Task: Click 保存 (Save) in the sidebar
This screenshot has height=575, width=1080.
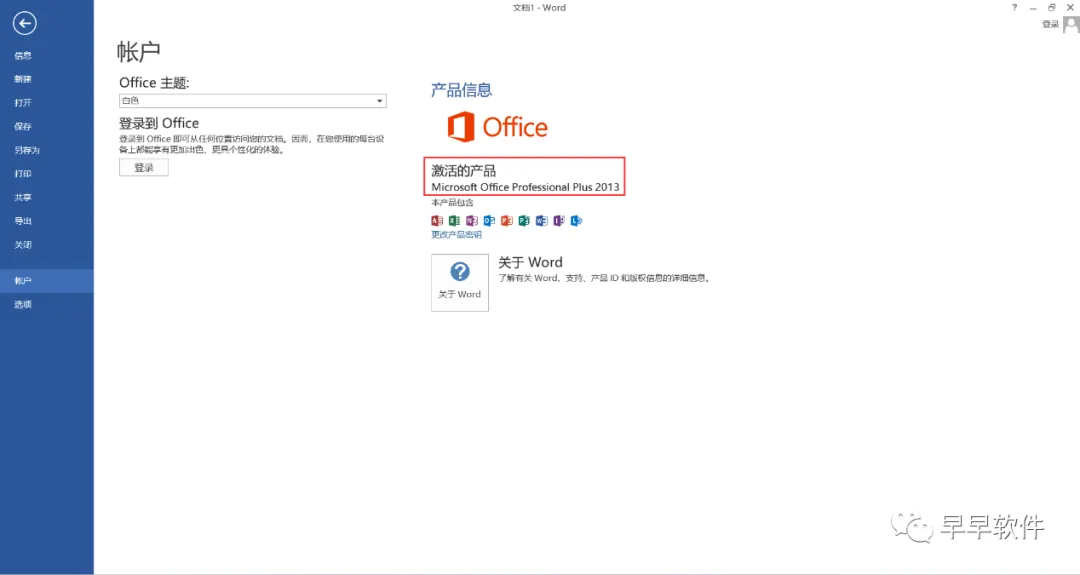Action: pos(47,127)
